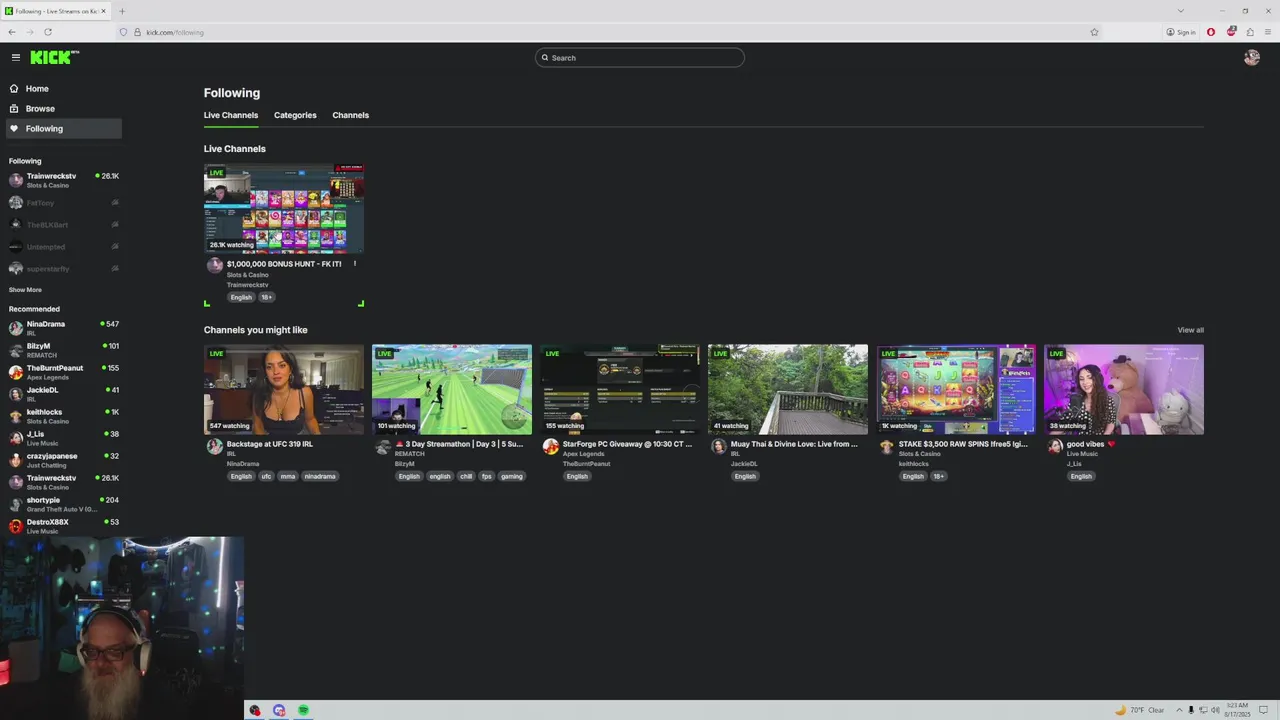This screenshot has width=1280, height=720.
Task: Focus the Kick Search field
Action: [640, 57]
